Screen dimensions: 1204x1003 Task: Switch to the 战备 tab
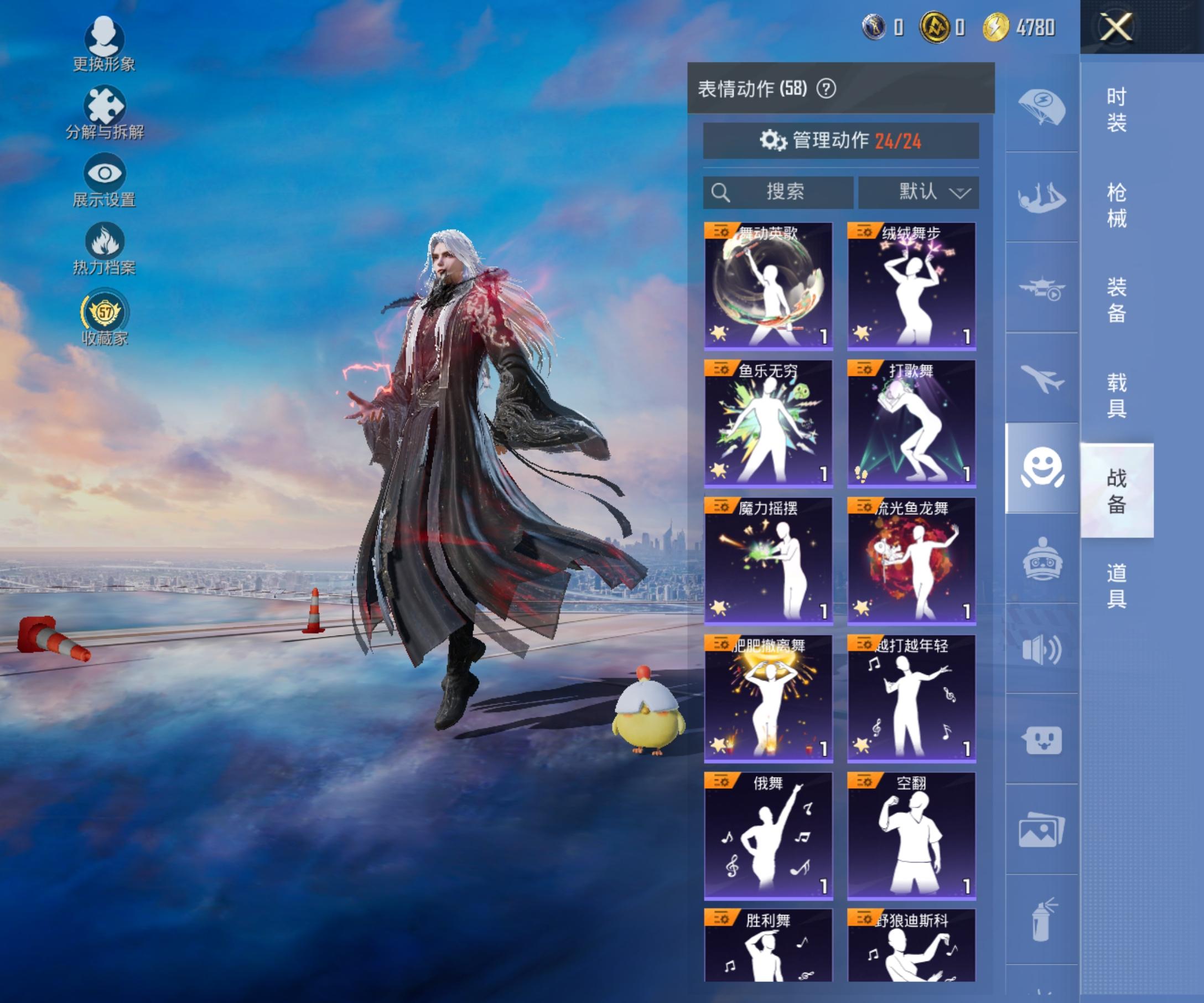pos(1116,490)
